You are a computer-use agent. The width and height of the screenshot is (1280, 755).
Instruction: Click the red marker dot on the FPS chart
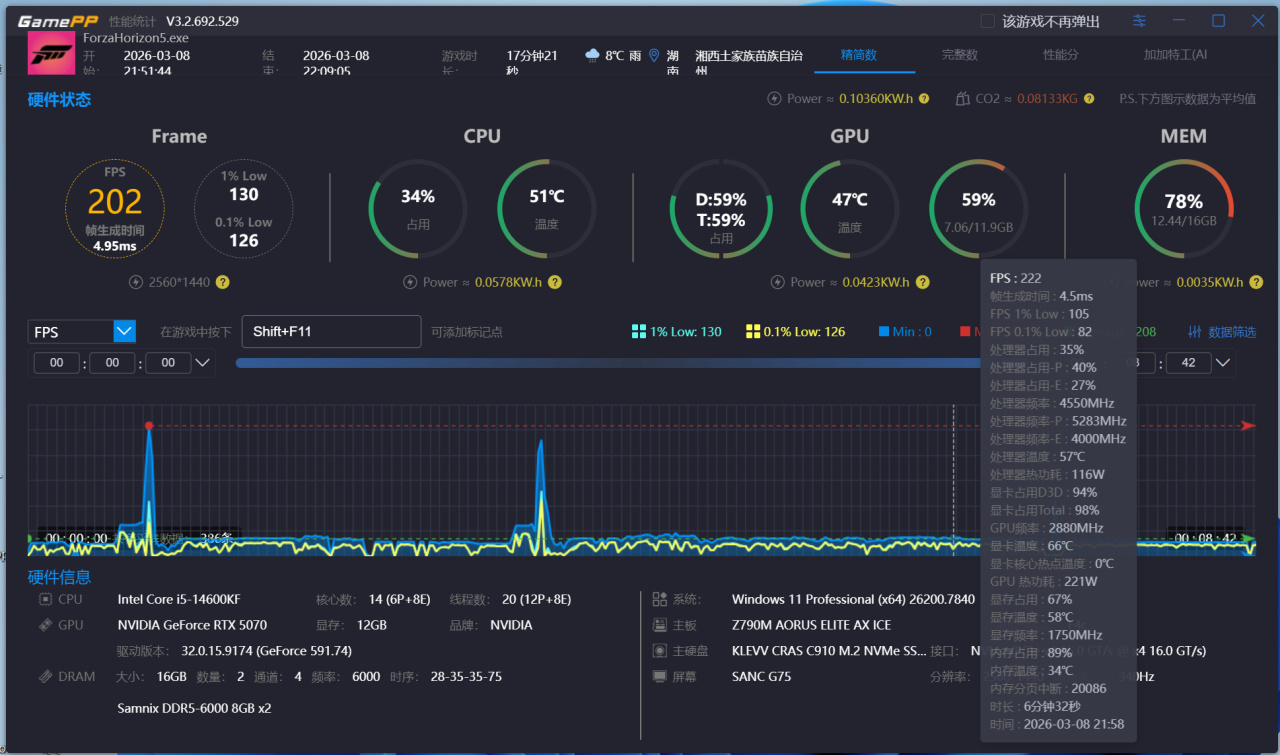149,426
